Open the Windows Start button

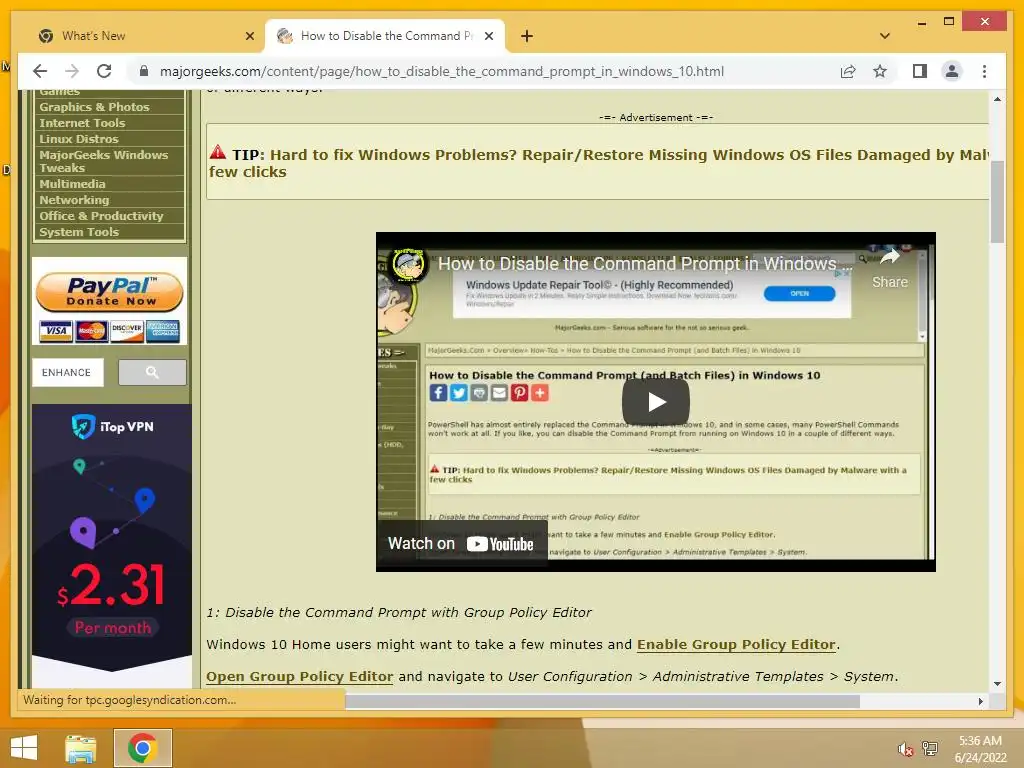click(24, 748)
